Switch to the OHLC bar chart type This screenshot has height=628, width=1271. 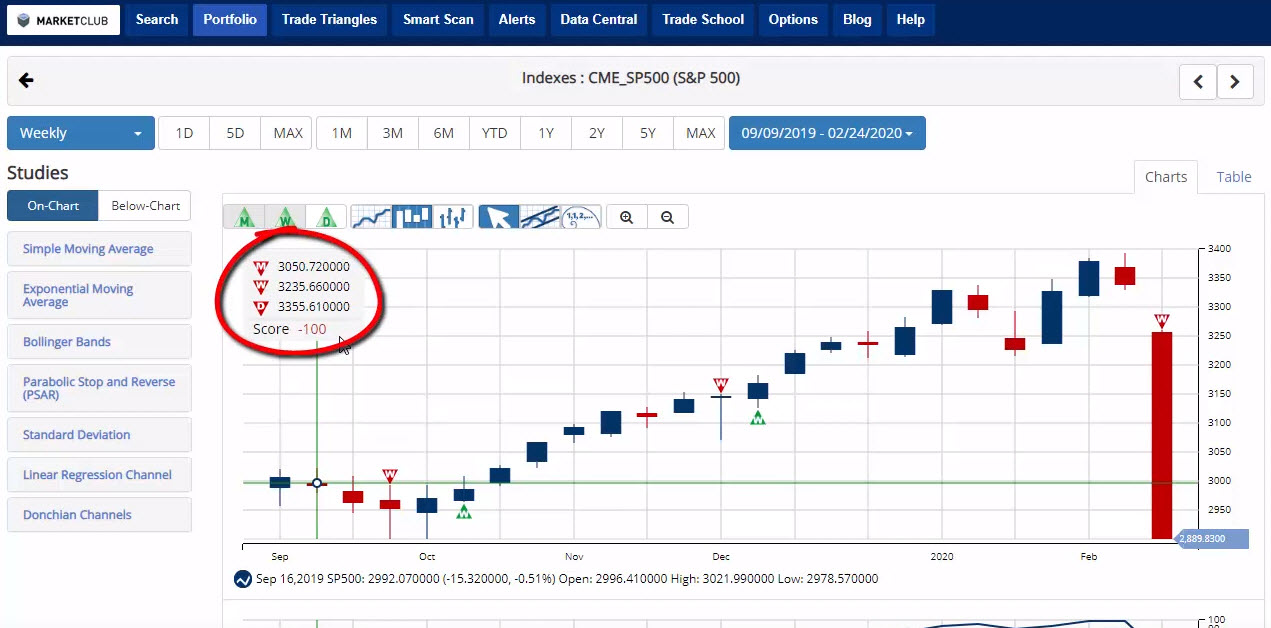click(453, 217)
